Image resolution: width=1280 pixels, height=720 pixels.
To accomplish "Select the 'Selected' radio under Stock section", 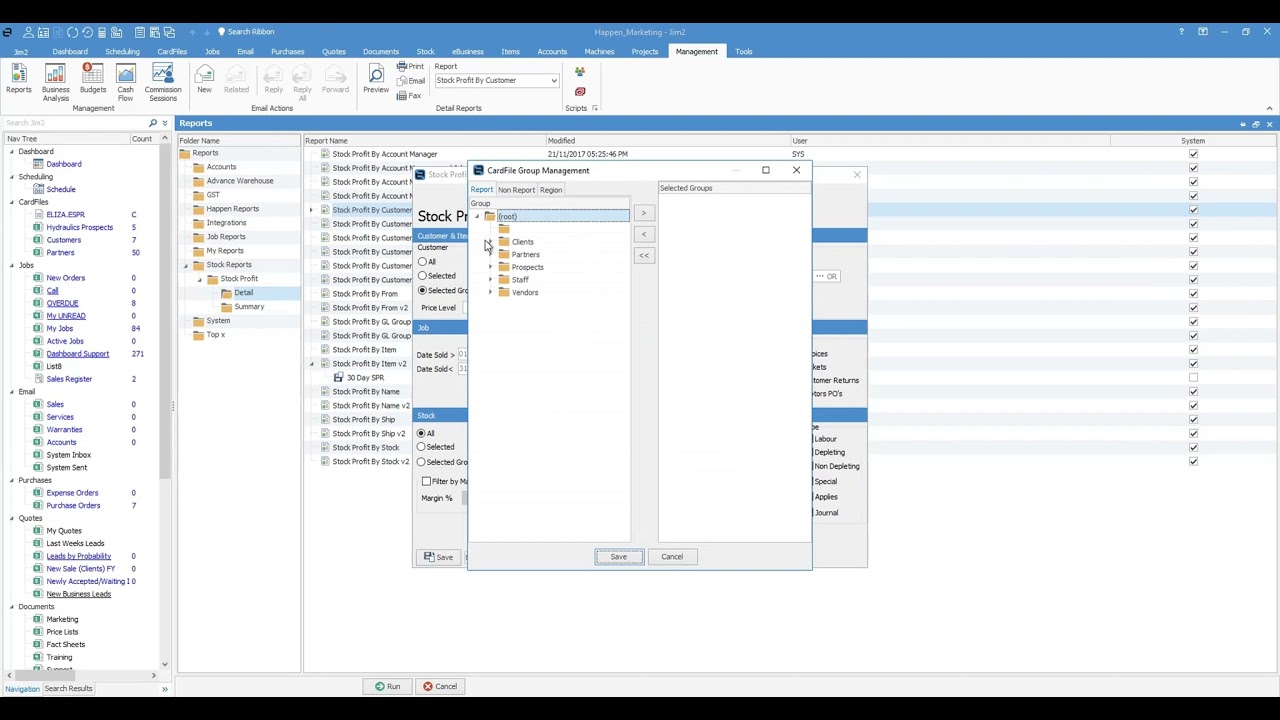I will point(421,447).
